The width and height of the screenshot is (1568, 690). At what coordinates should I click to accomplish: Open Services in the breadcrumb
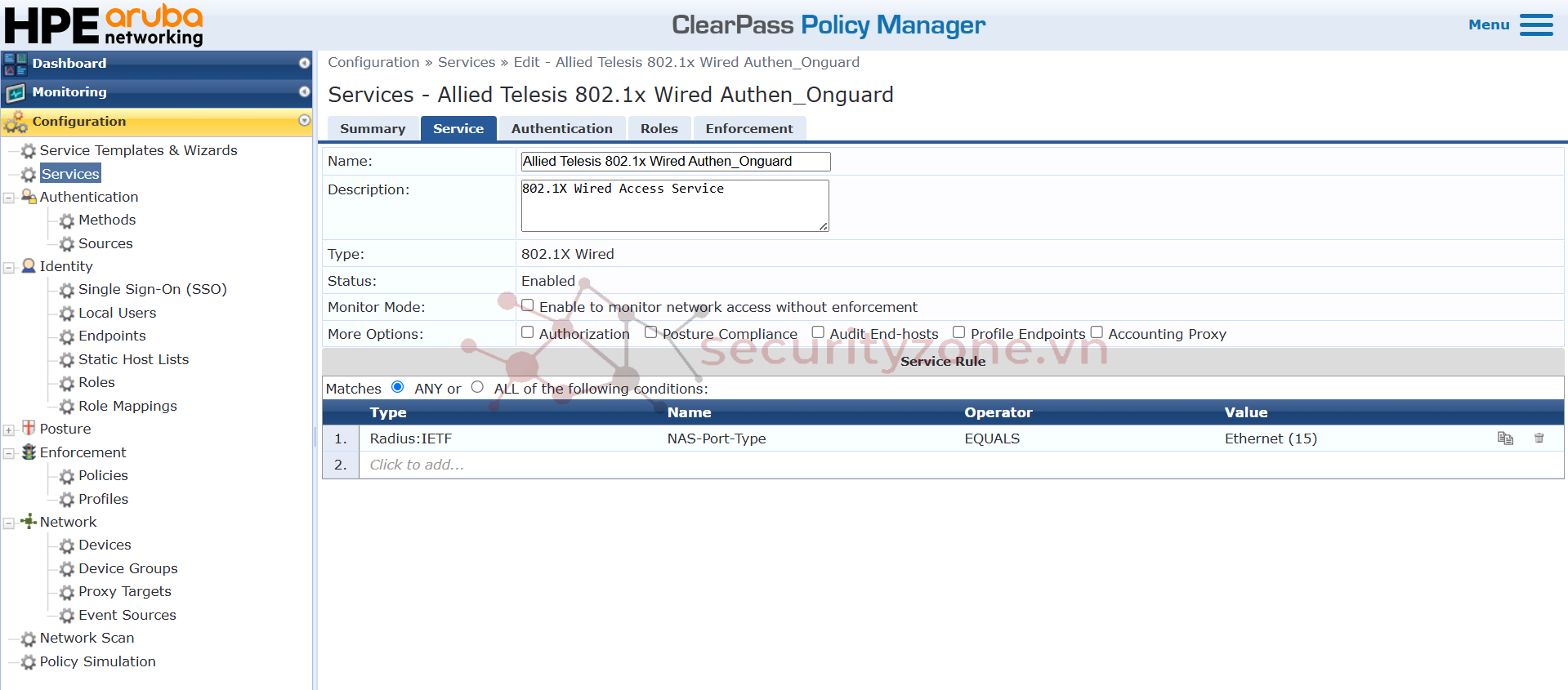[467, 62]
